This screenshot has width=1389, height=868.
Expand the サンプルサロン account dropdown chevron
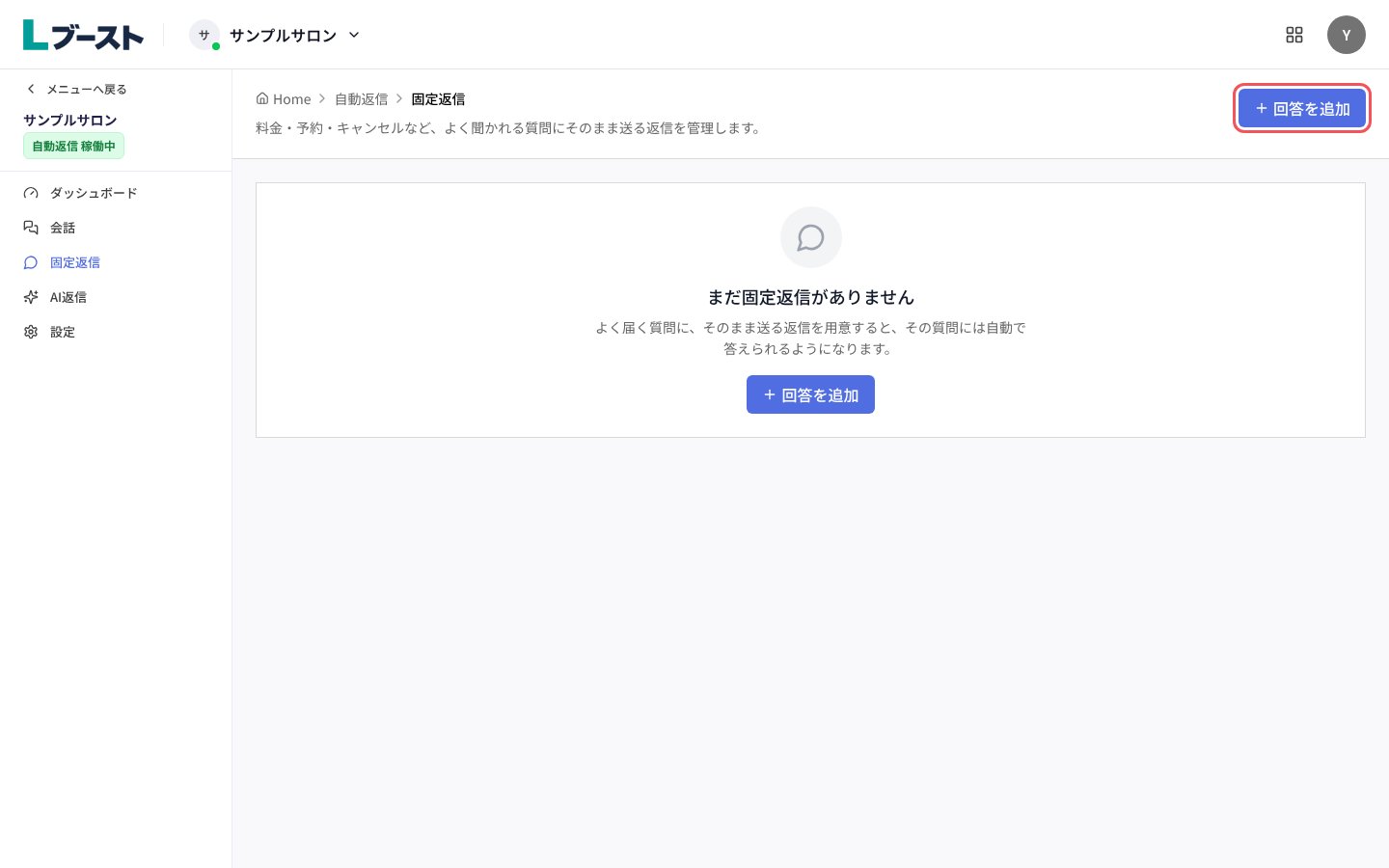coord(354,35)
